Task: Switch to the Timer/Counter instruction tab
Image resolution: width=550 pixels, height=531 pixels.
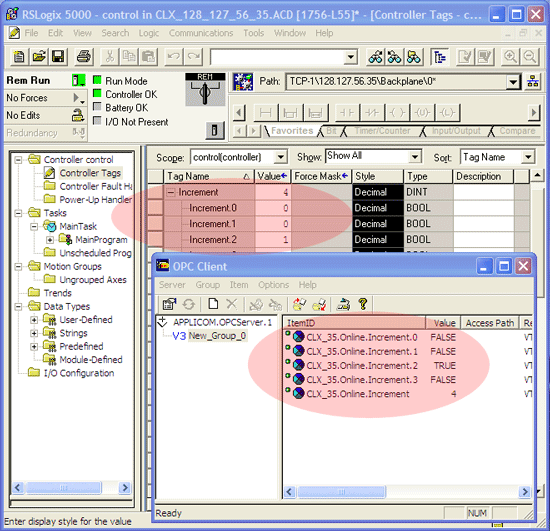Action: click(x=382, y=131)
